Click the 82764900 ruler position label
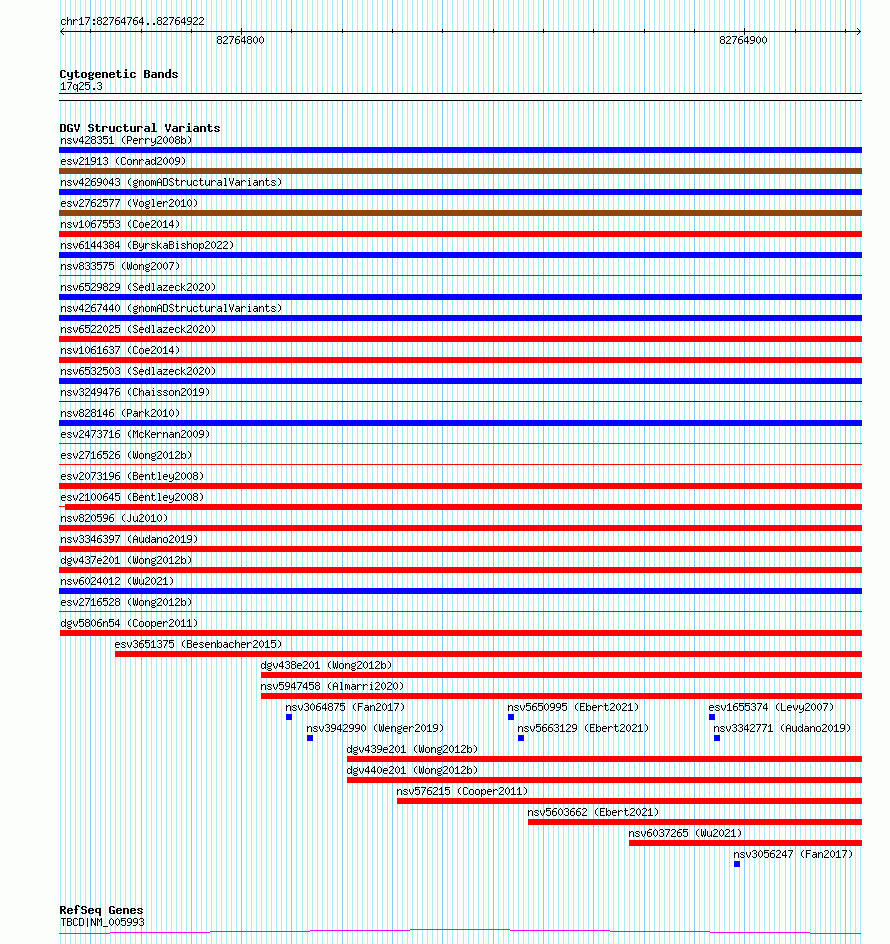This screenshot has width=890, height=944. tap(743, 40)
